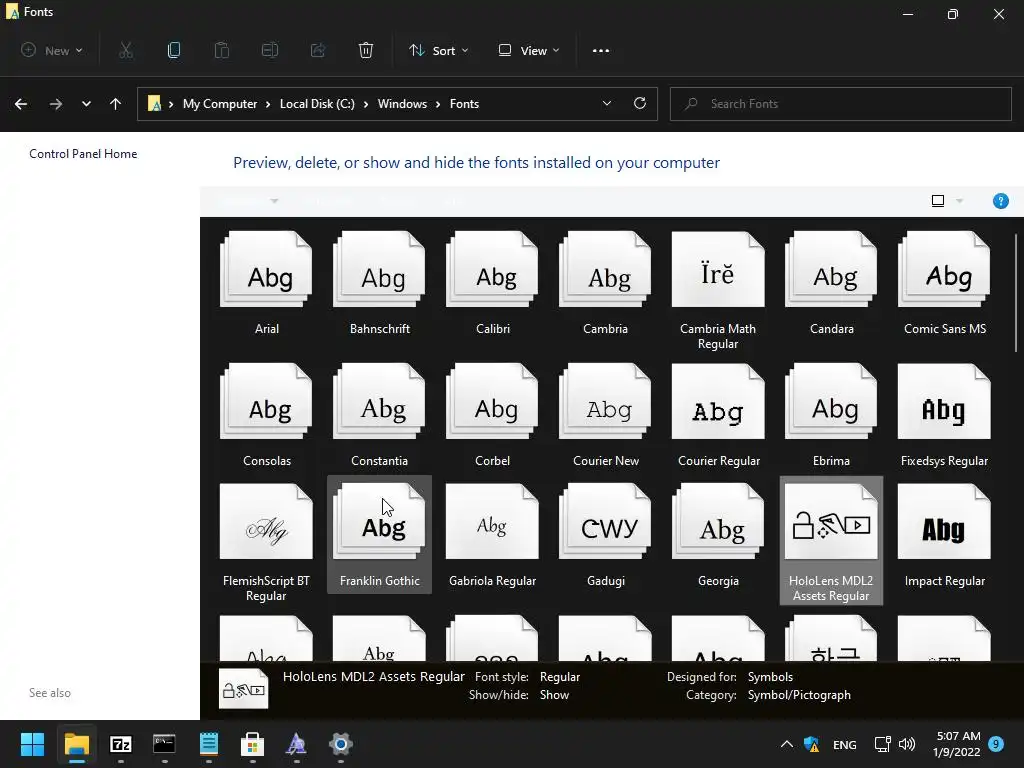Open the terminal from the taskbar

click(165, 744)
